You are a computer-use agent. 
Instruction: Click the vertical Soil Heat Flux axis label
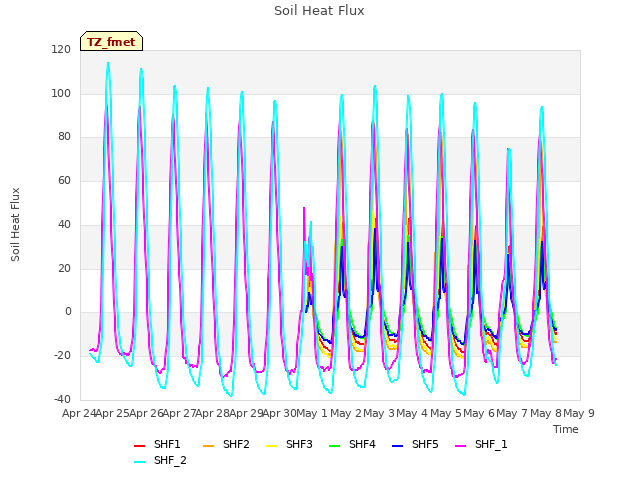point(15,224)
